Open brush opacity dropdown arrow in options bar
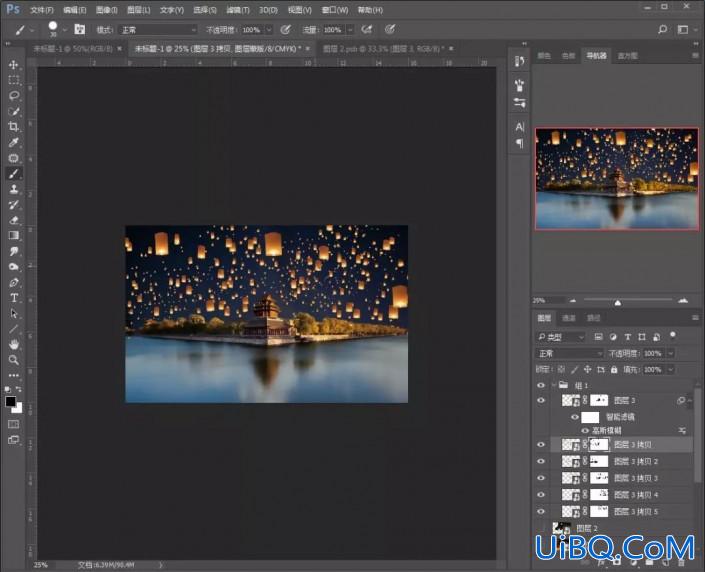705x572 pixels. click(x=269, y=30)
